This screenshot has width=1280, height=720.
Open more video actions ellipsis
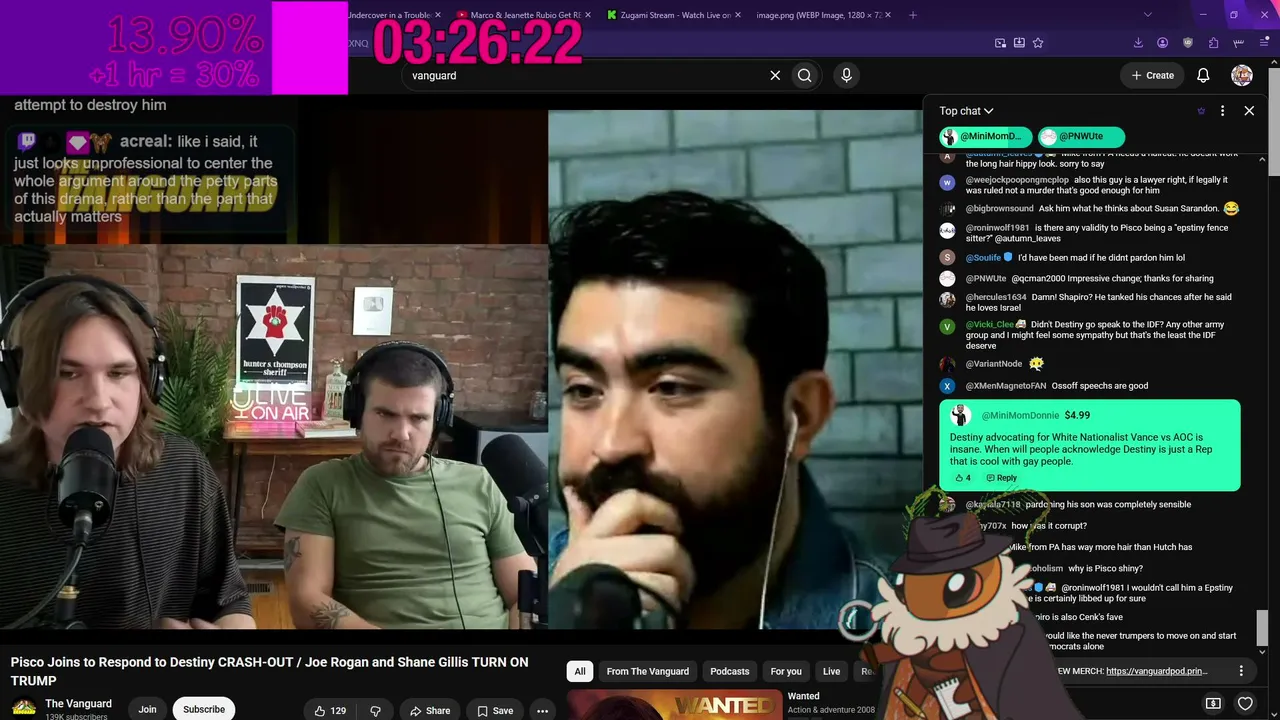click(x=542, y=711)
